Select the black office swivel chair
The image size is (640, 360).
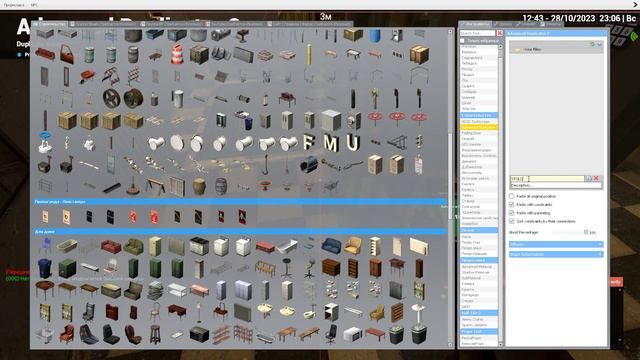click(x=331, y=334)
